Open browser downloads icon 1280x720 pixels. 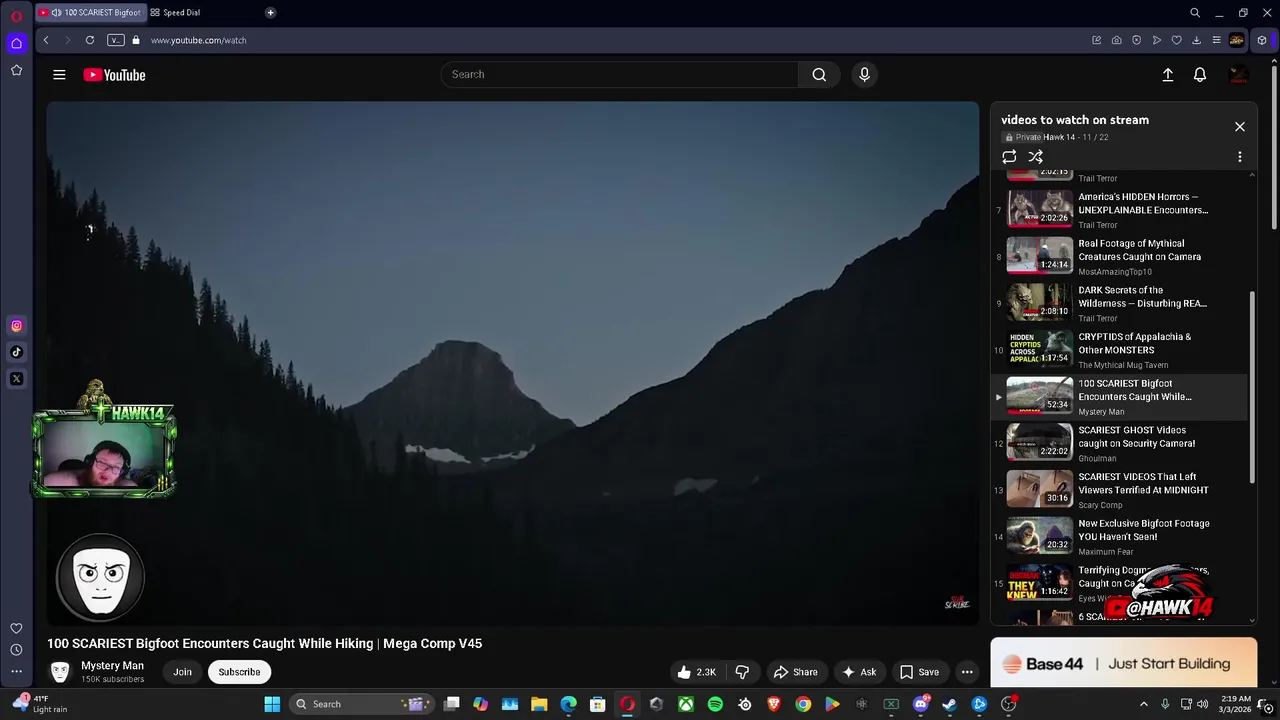1196,40
